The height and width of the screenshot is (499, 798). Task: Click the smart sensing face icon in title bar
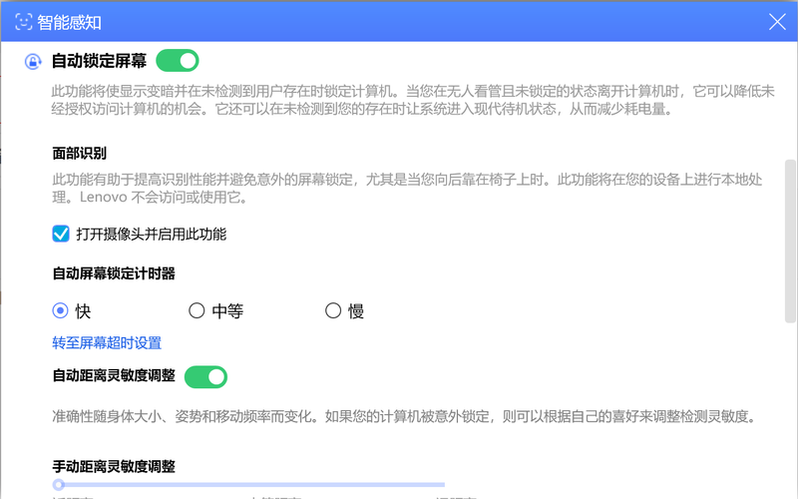coord(24,21)
